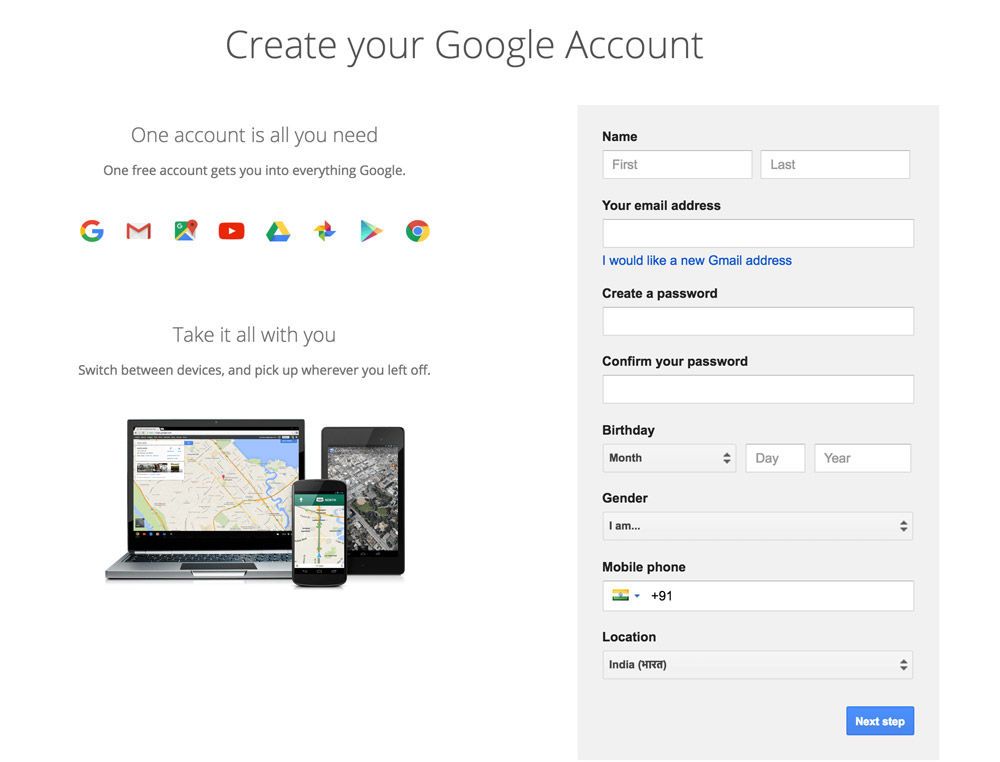
Task: Click the 'Your email address' label
Action: coord(661,205)
